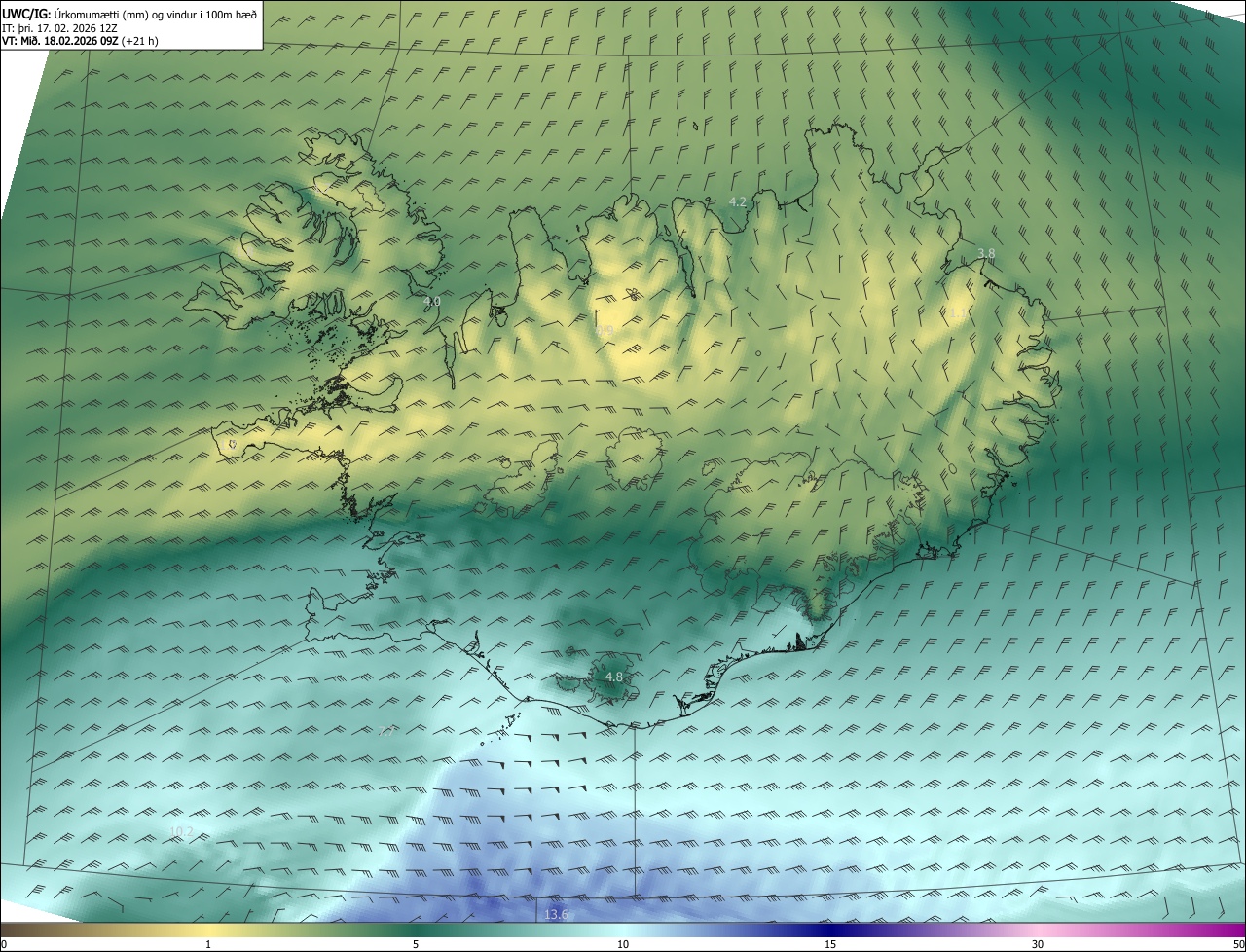
Task: Click the map value label "10.2"
Action: coord(181,831)
